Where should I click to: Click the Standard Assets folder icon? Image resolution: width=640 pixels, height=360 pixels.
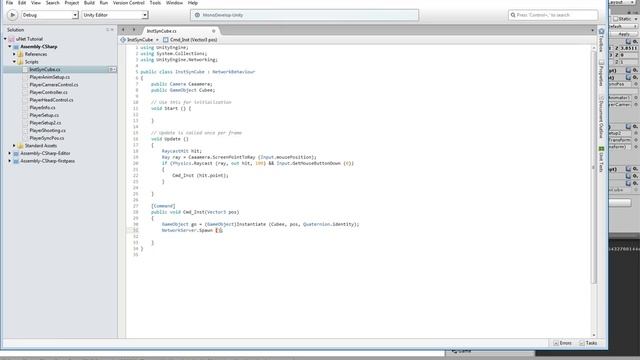[x=20, y=146]
